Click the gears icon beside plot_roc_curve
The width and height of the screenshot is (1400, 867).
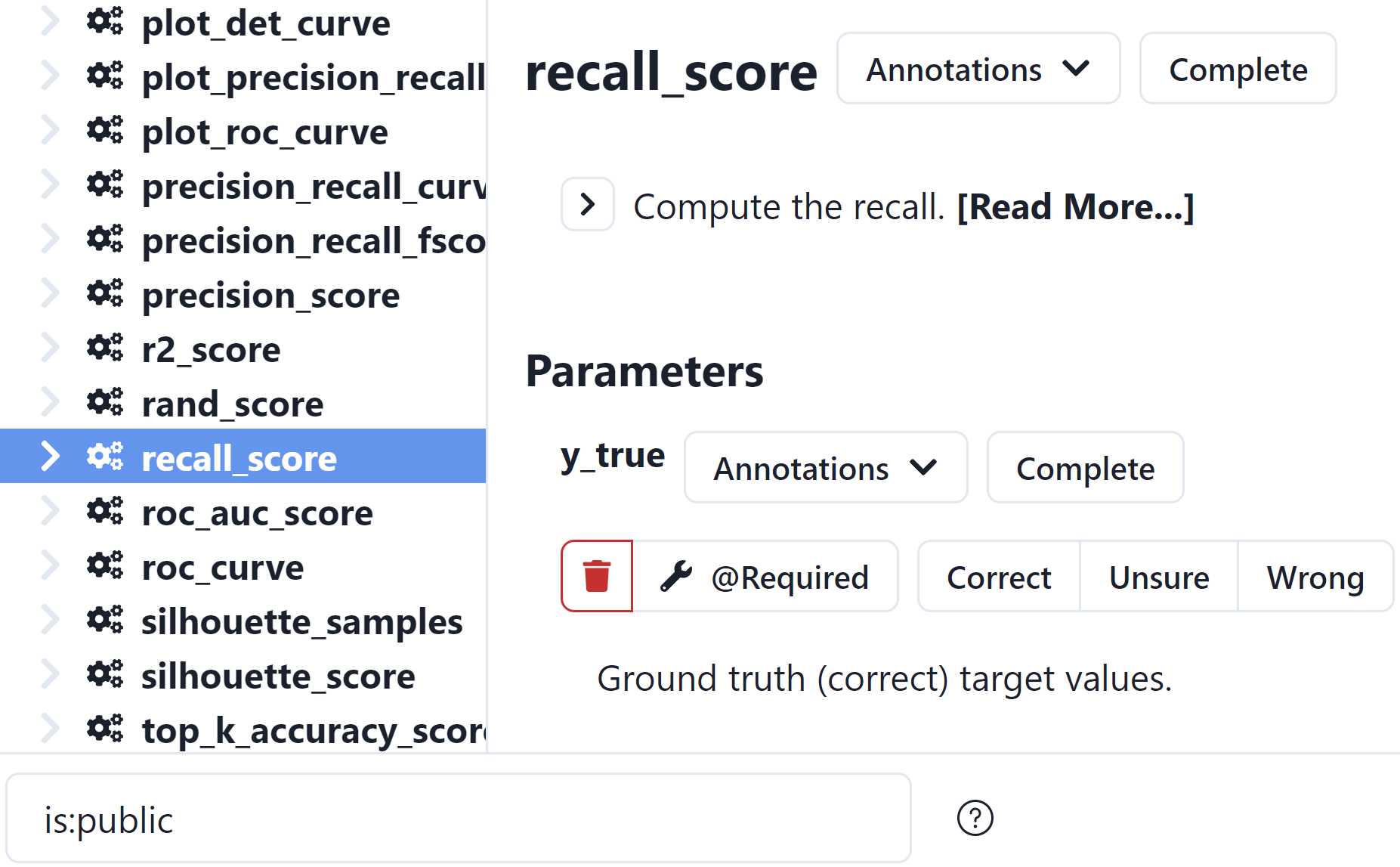pos(104,132)
